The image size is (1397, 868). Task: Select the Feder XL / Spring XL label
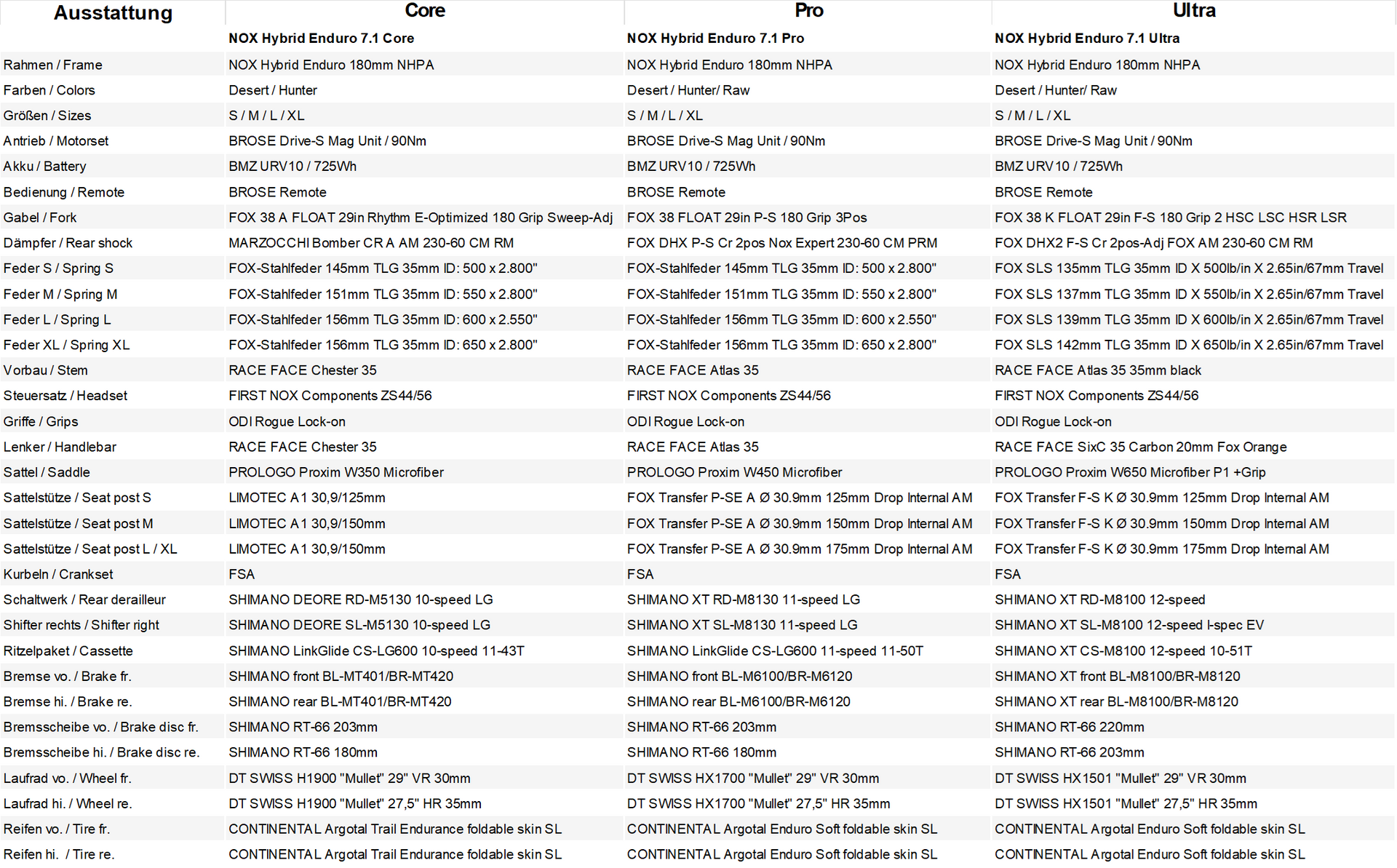click(67, 346)
